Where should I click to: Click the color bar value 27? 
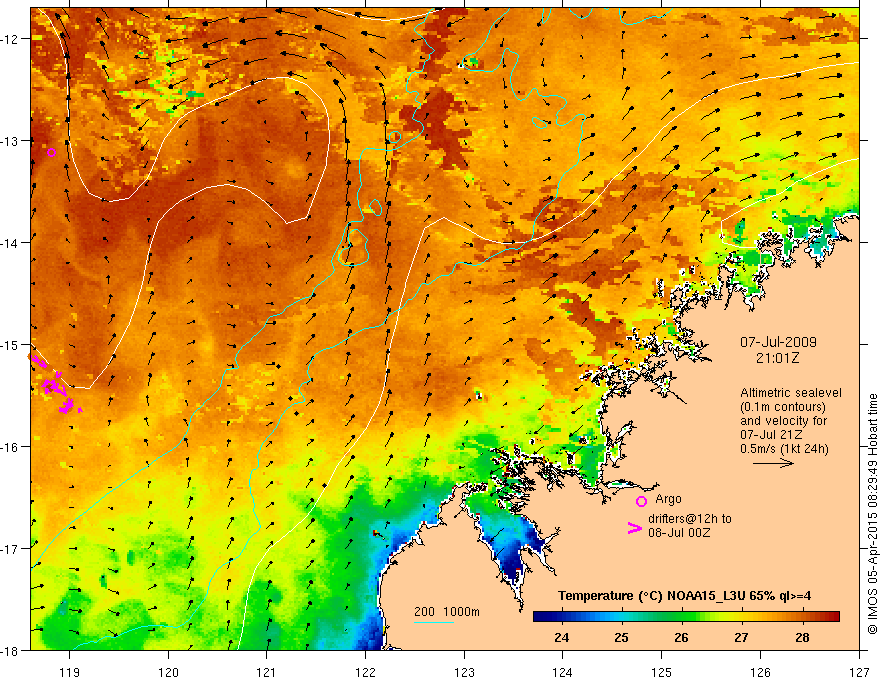click(741, 637)
